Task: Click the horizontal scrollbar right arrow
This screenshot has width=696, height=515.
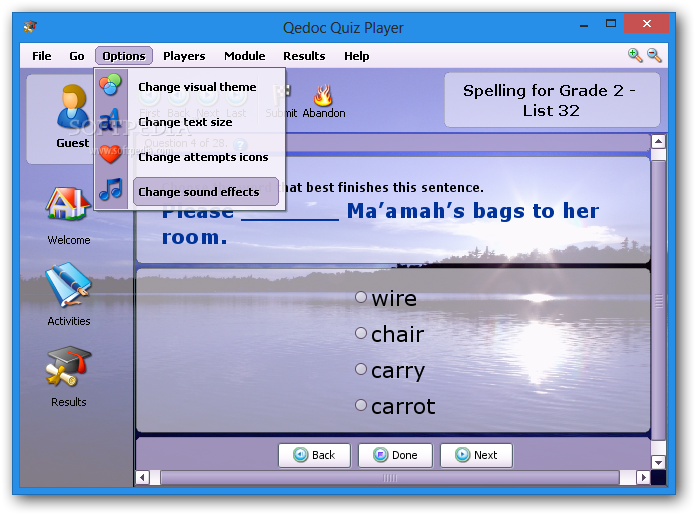Action: 643,478
